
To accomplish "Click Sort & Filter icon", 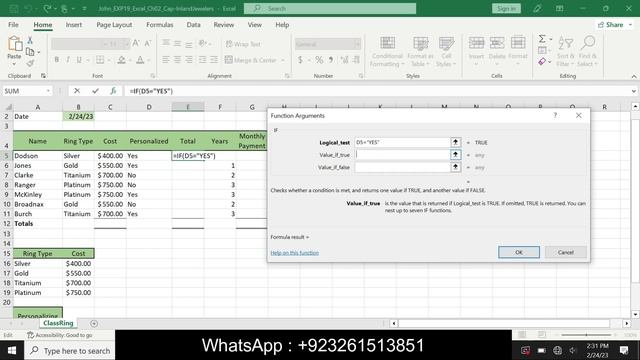I will [565, 43].
